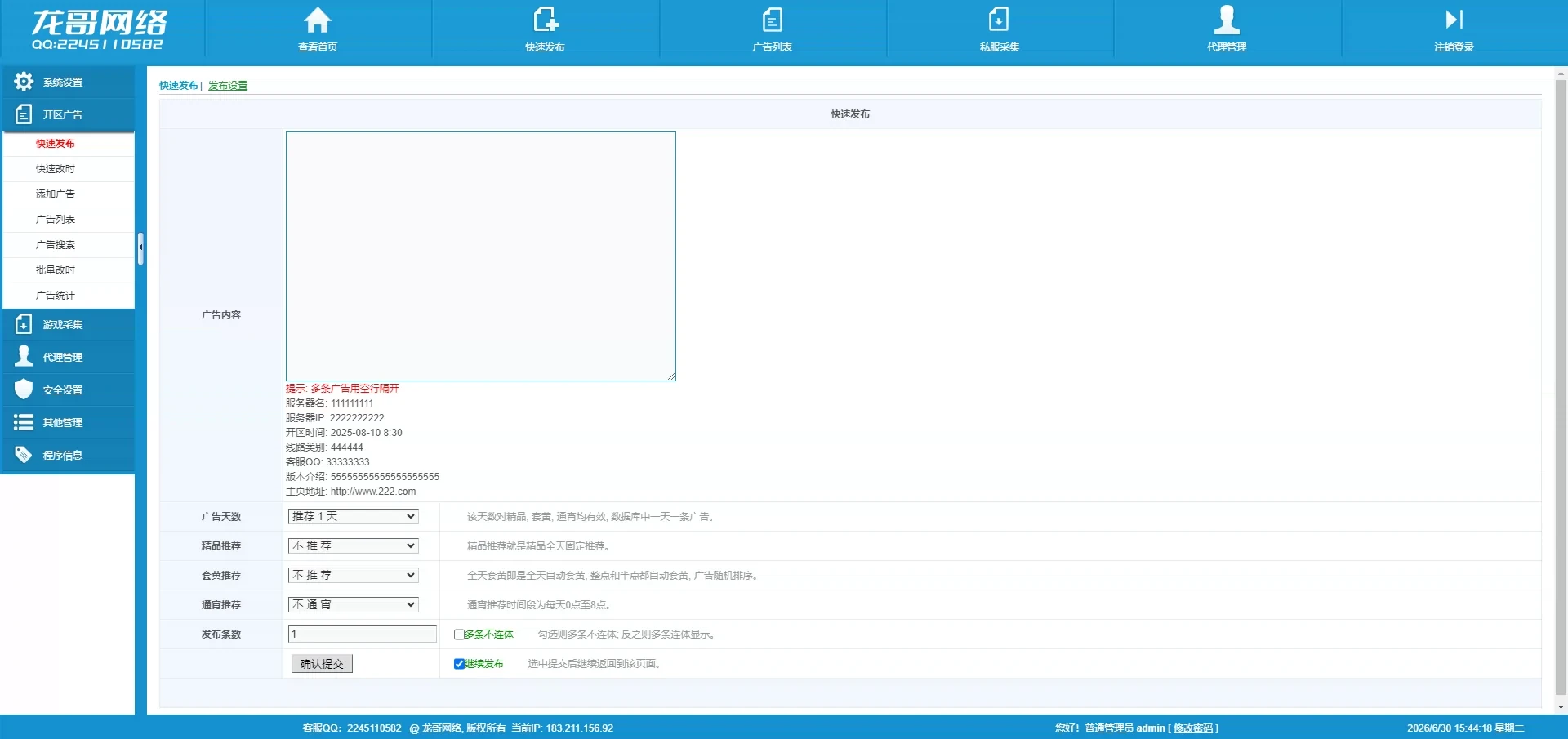This screenshot has height=739, width=1568.
Task: Open the 广告列表 top toolbar icon
Action: [x=772, y=20]
